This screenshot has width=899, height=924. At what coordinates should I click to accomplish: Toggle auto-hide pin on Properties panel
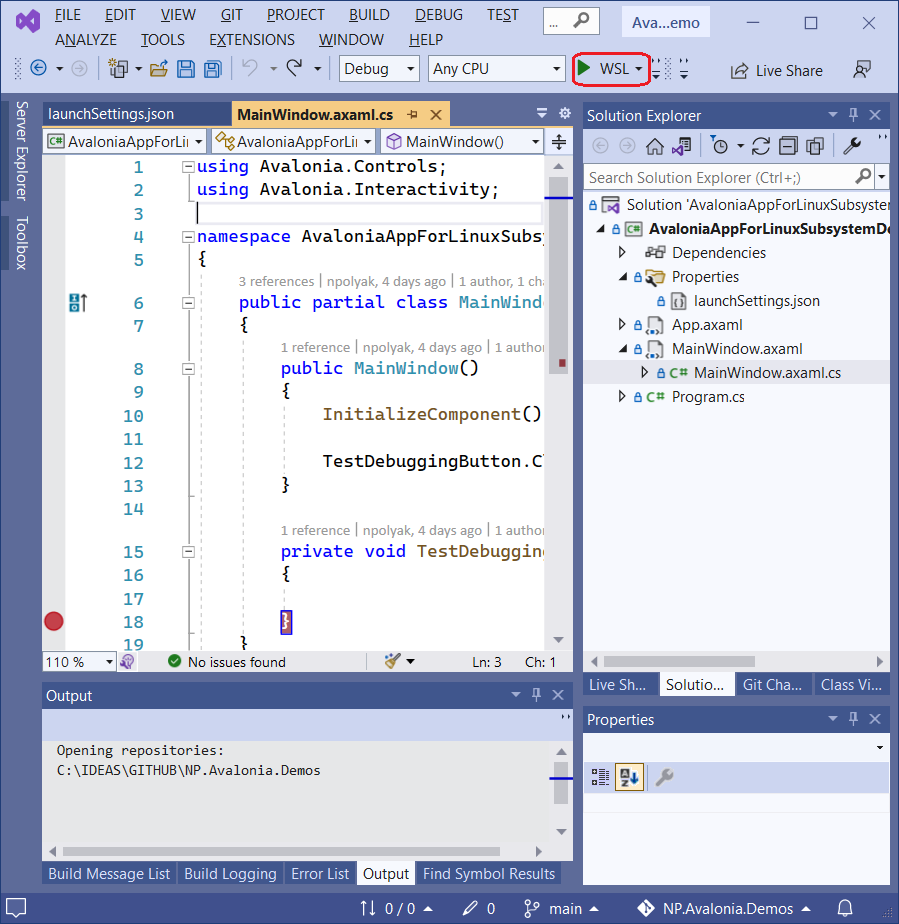pyautogui.click(x=853, y=719)
